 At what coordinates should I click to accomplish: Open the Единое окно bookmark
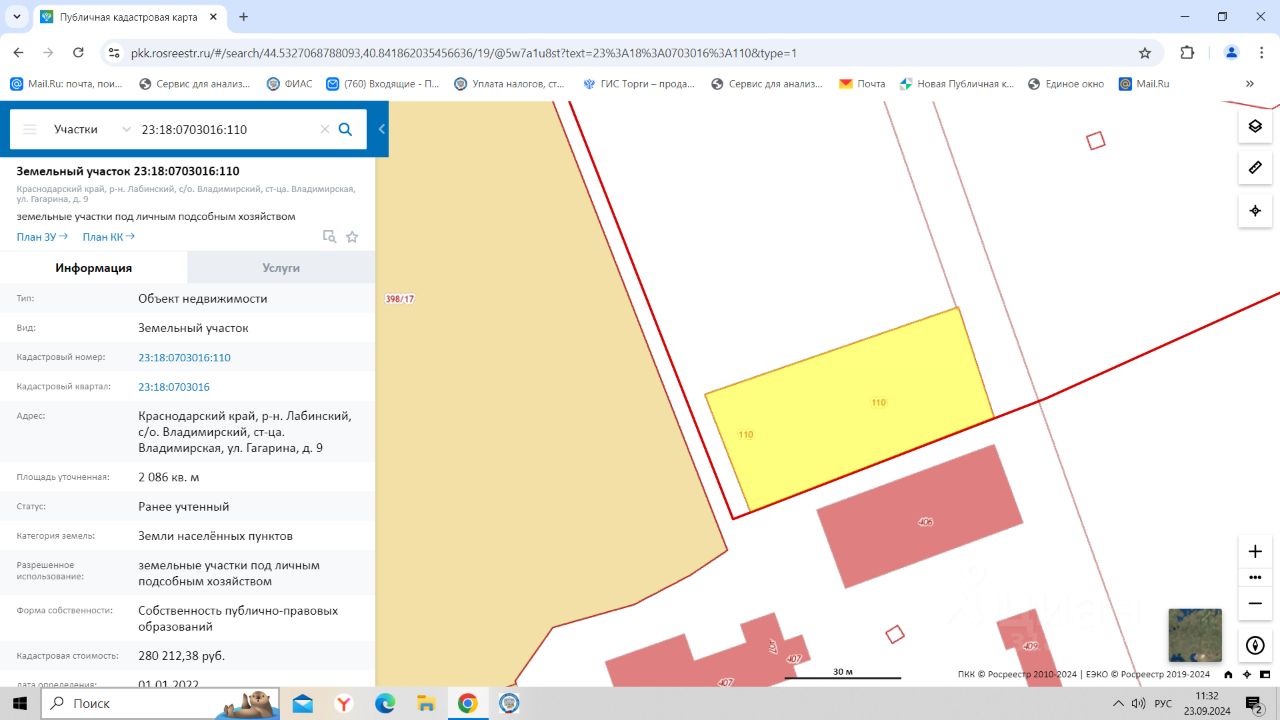tap(1065, 84)
